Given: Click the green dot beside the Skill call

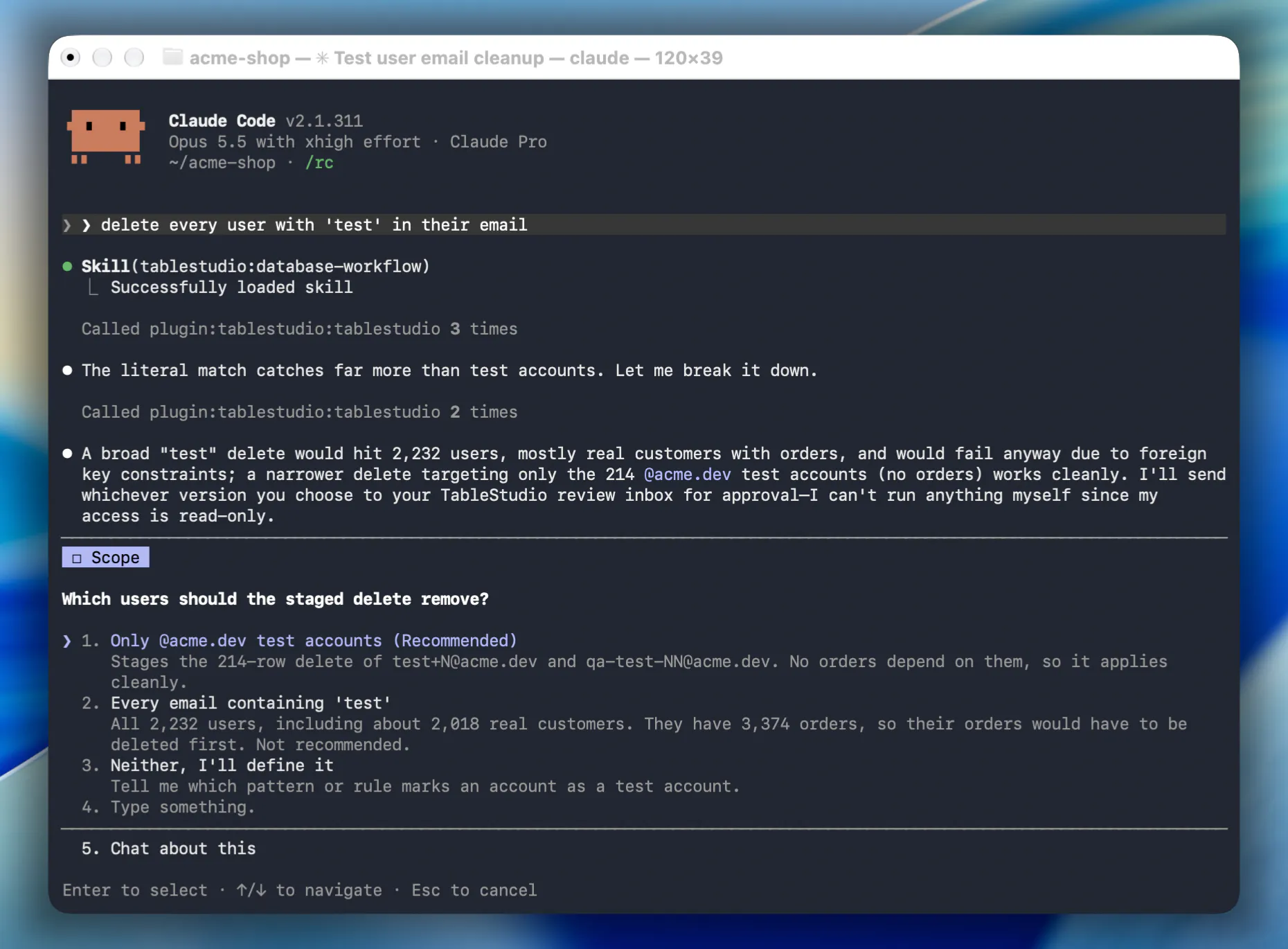Looking at the screenshot, I should click(67, 267).
